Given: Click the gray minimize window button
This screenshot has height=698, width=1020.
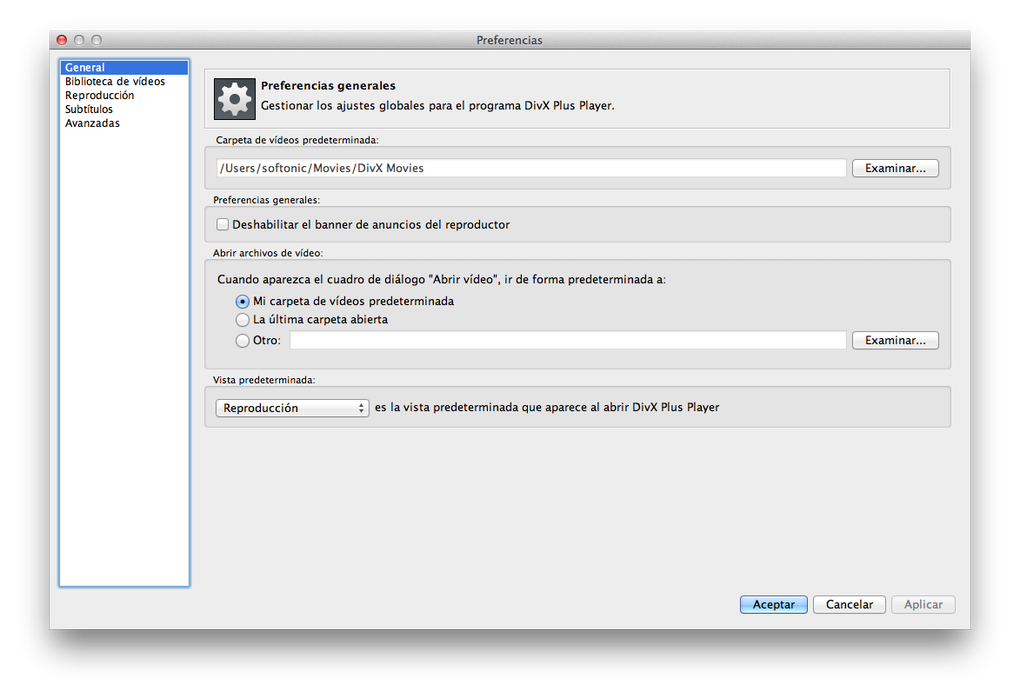Looking at the screenshot, I should coord(79,40).
